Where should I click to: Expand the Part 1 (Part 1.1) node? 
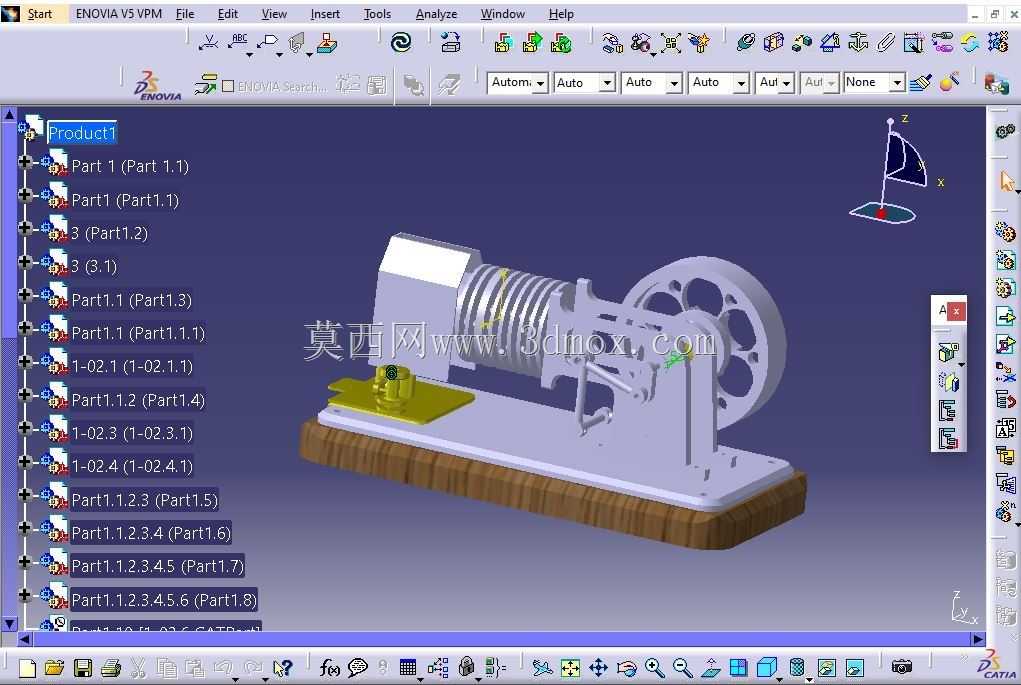[x=25, y=161]
